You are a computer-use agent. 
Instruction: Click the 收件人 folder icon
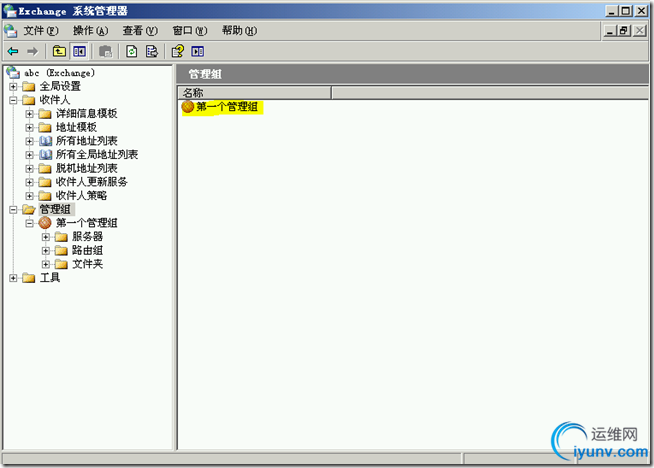(29, 100)
